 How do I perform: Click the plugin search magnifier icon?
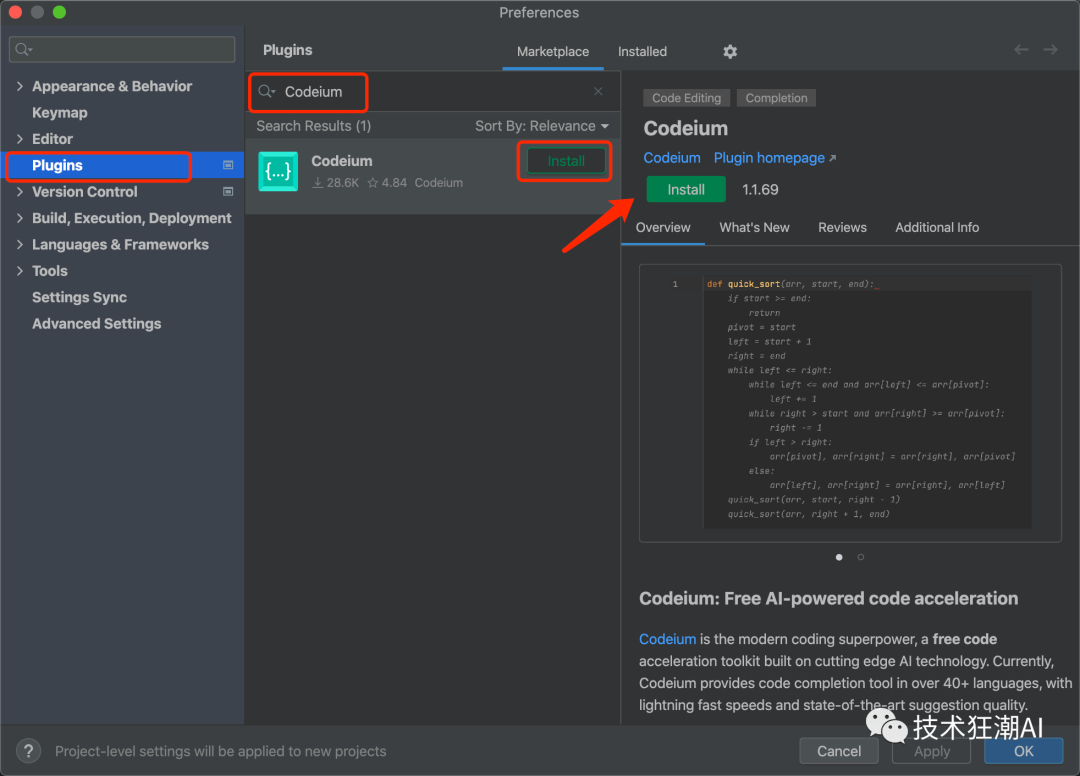pyautogui.click(x=266, y=91)
